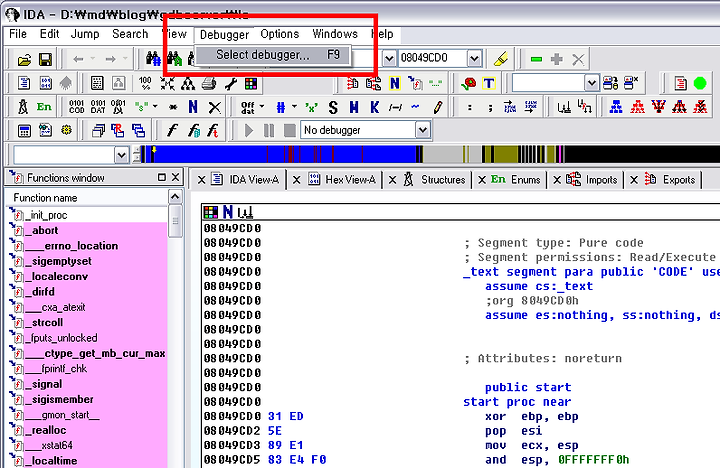Image resolution: width=720 pixels, height=468 pixels.
Task: Click the Functions window scrollbar up arrow
Action: (175, 197)
